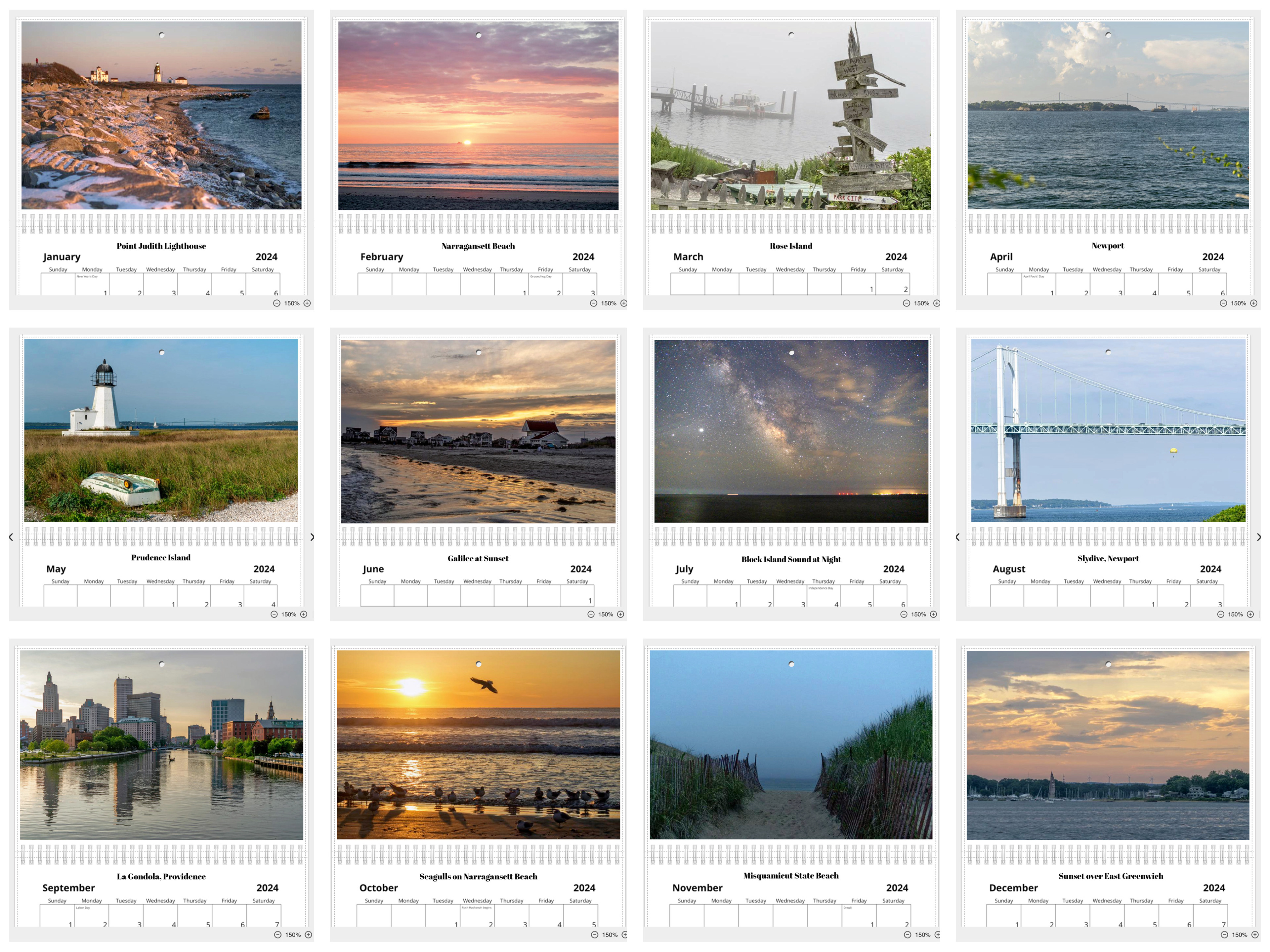
Task: Zoom in on the June Galilee page
Action: point(620,614)
